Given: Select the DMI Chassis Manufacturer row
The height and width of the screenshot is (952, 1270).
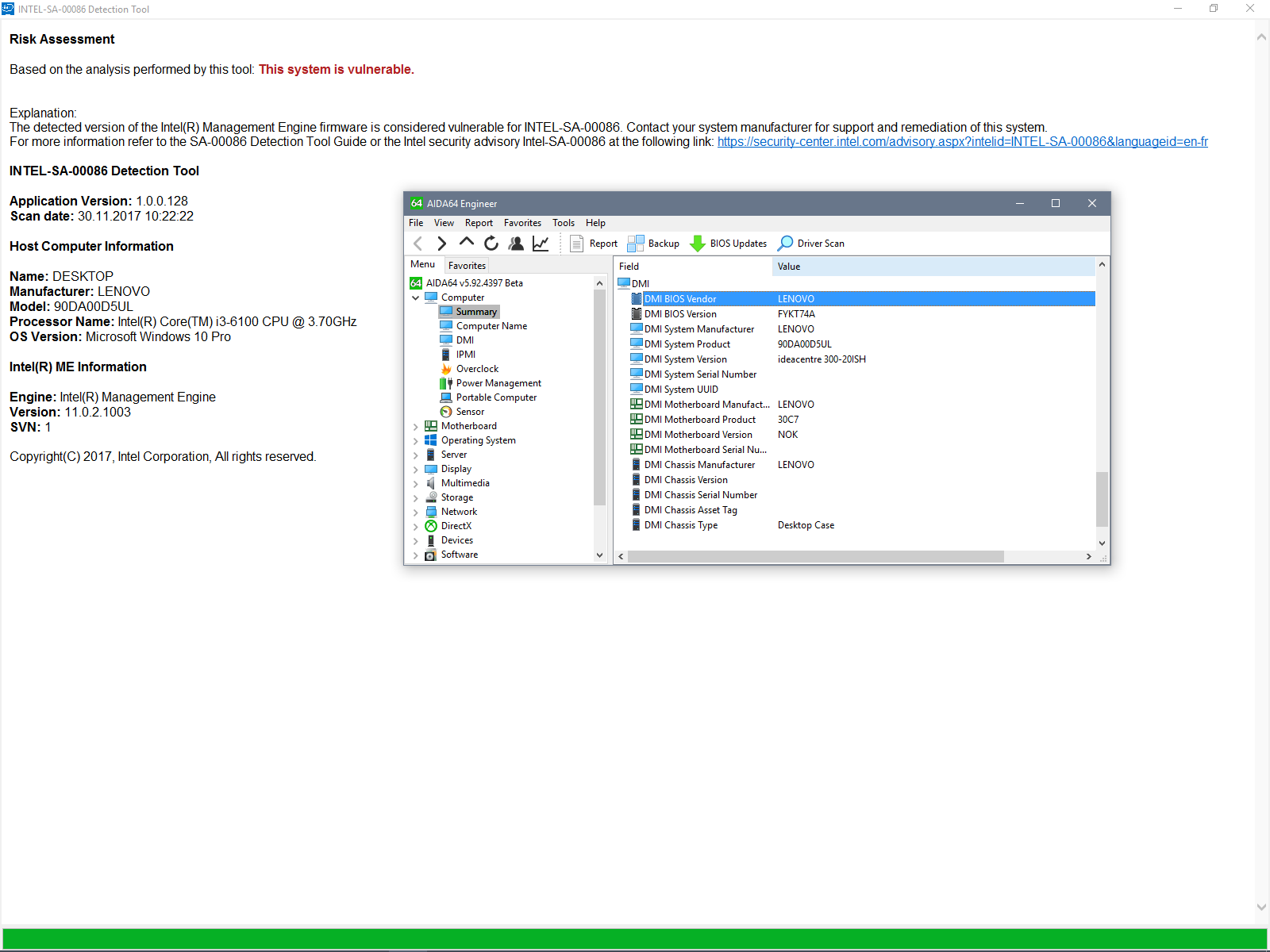Looking at the screenshot, I should (862, 465).
